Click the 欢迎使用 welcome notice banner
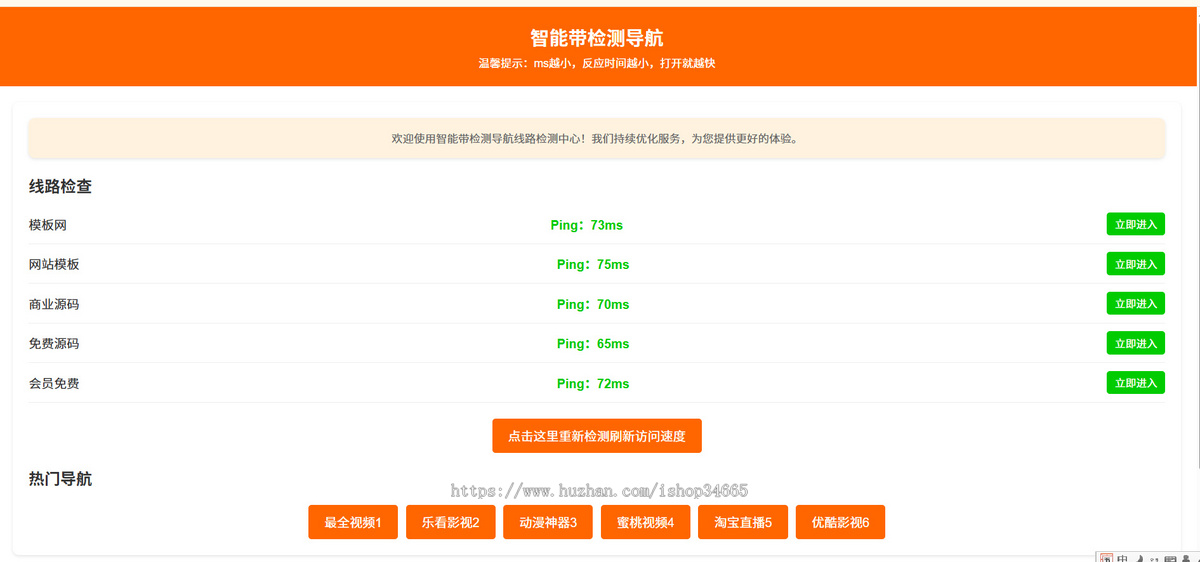1200x562 pixels. (597, 138)
